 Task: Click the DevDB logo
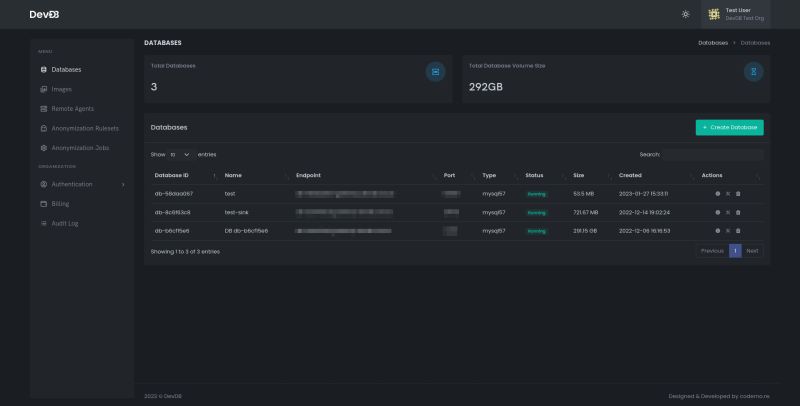tap(44, 14)
